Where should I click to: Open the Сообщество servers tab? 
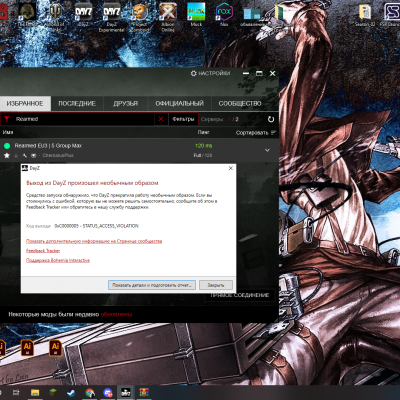click(x=240, y=104)
